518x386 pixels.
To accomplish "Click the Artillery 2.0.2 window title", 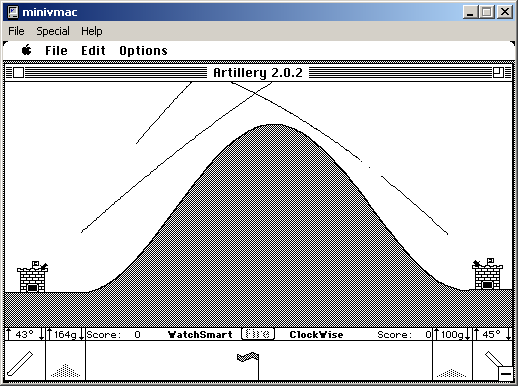I will pos(258,72).
